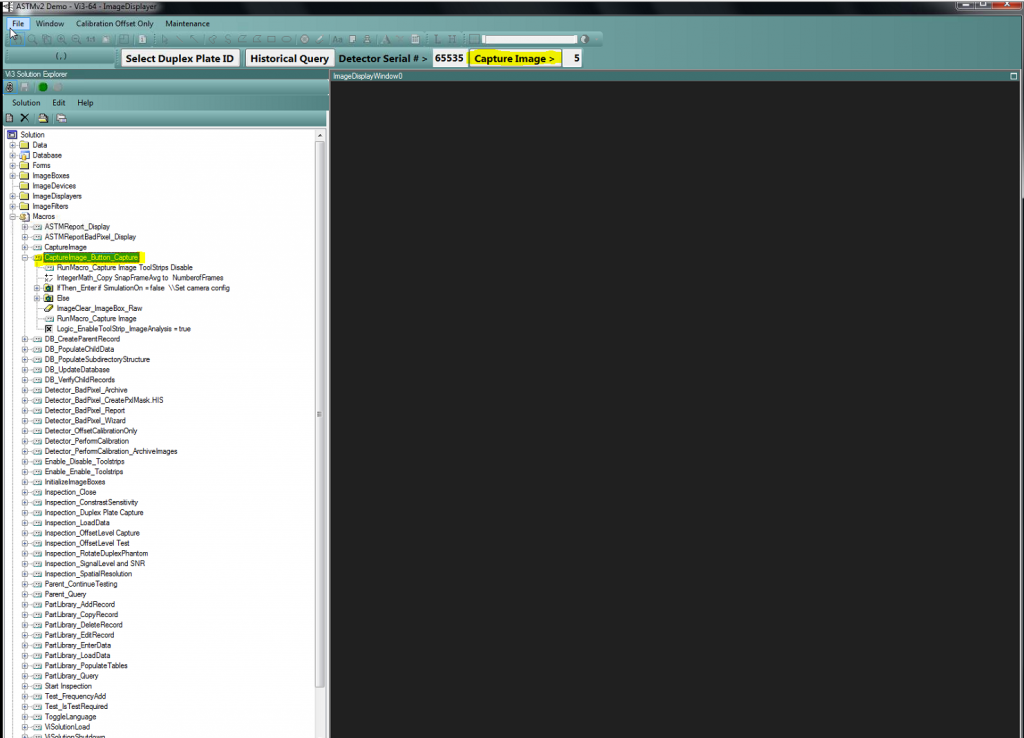
Task: Click the Logic_EnableToolStrip step's X box icon
Action: (x=48, y=329)
